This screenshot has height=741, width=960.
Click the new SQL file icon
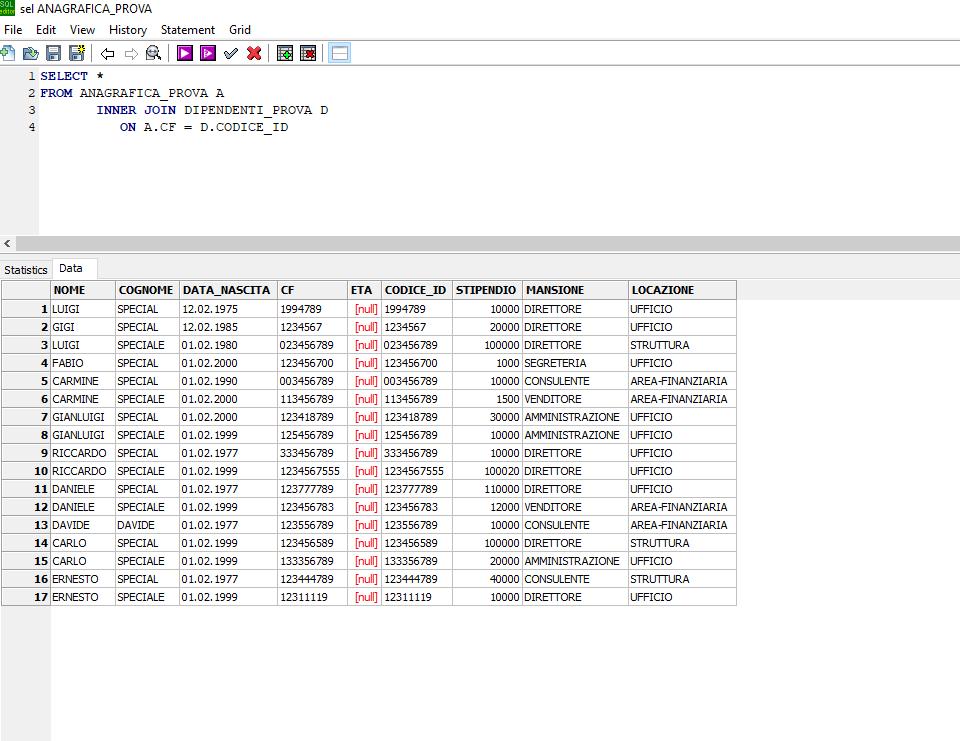tap(8, 53)
